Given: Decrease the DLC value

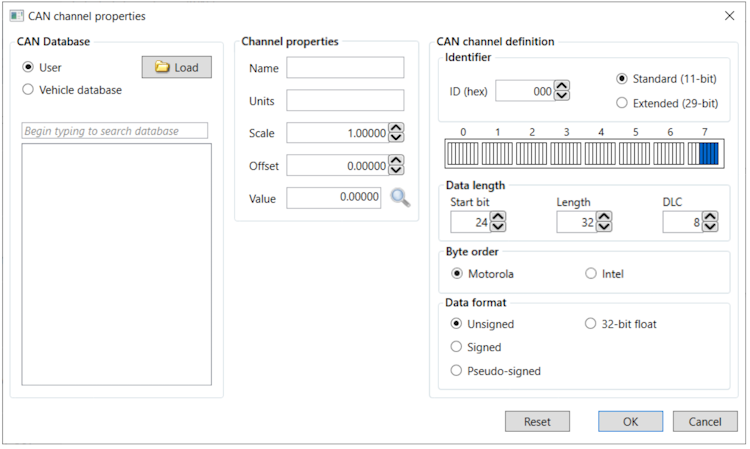Looking at the screenshot, I should point(710,227).
